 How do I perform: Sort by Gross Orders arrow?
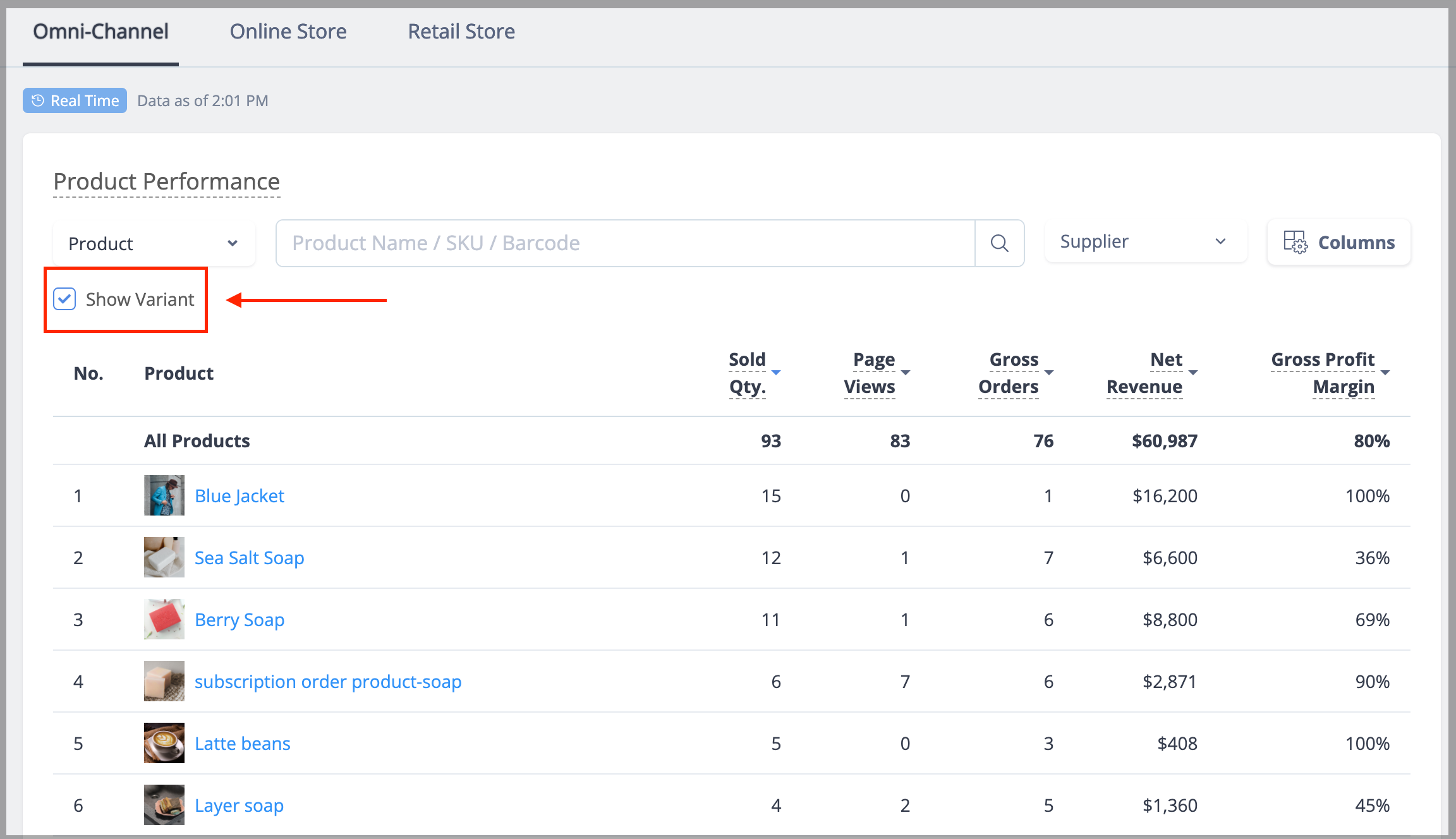coord(1049,373)
